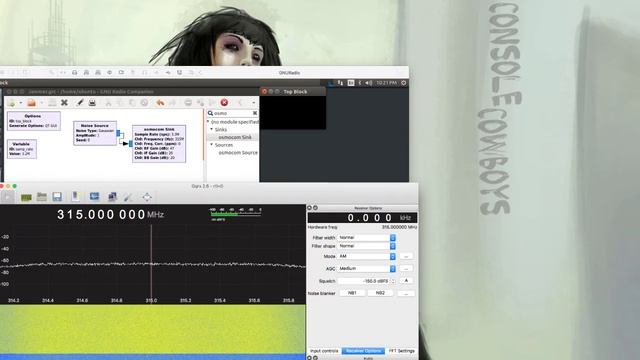Image resolution: width=640 pixels, height=360 pixels.
Task: Click pencil icon in Companion toolbar
Action: 80,102
